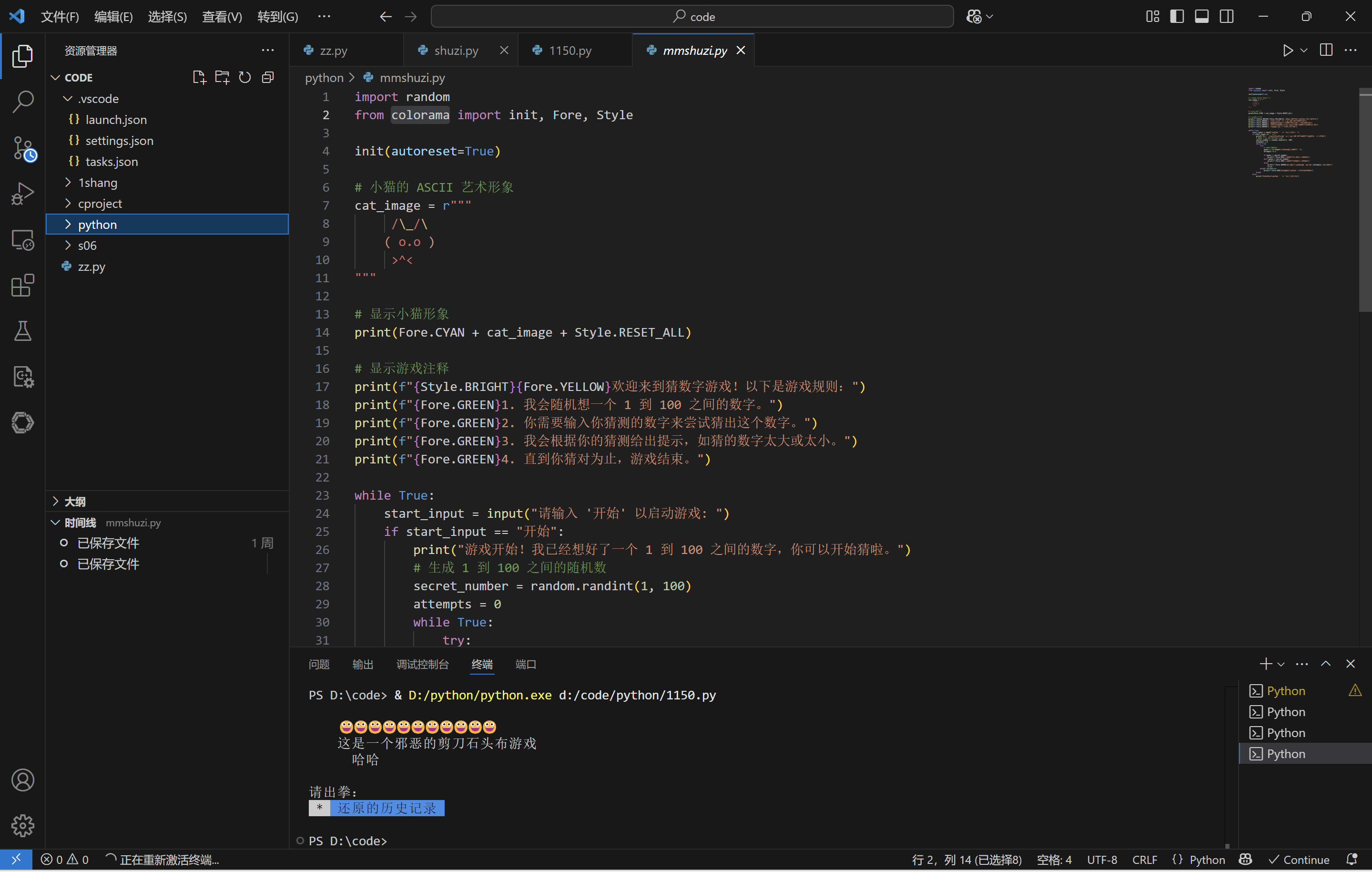1372x872 pixels.
Task: Open the Extensions view
Action: [23, 286]
